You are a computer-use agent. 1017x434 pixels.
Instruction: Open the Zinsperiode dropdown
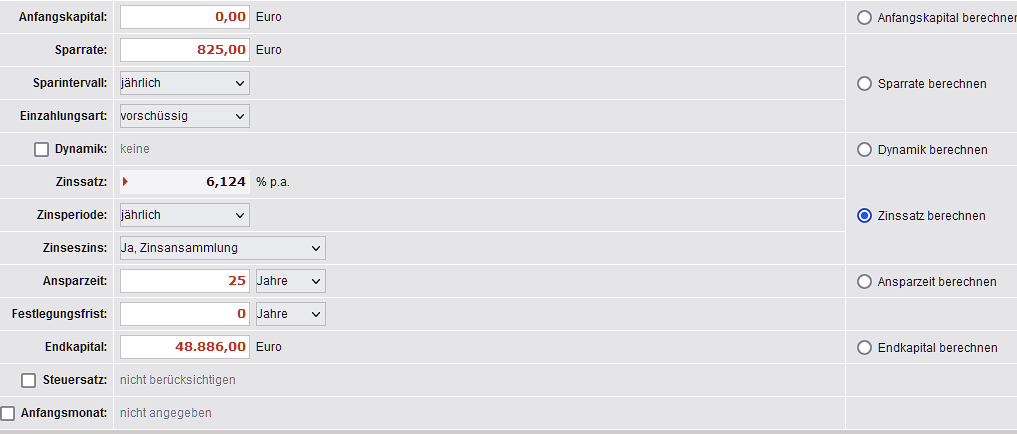[184, 215]
